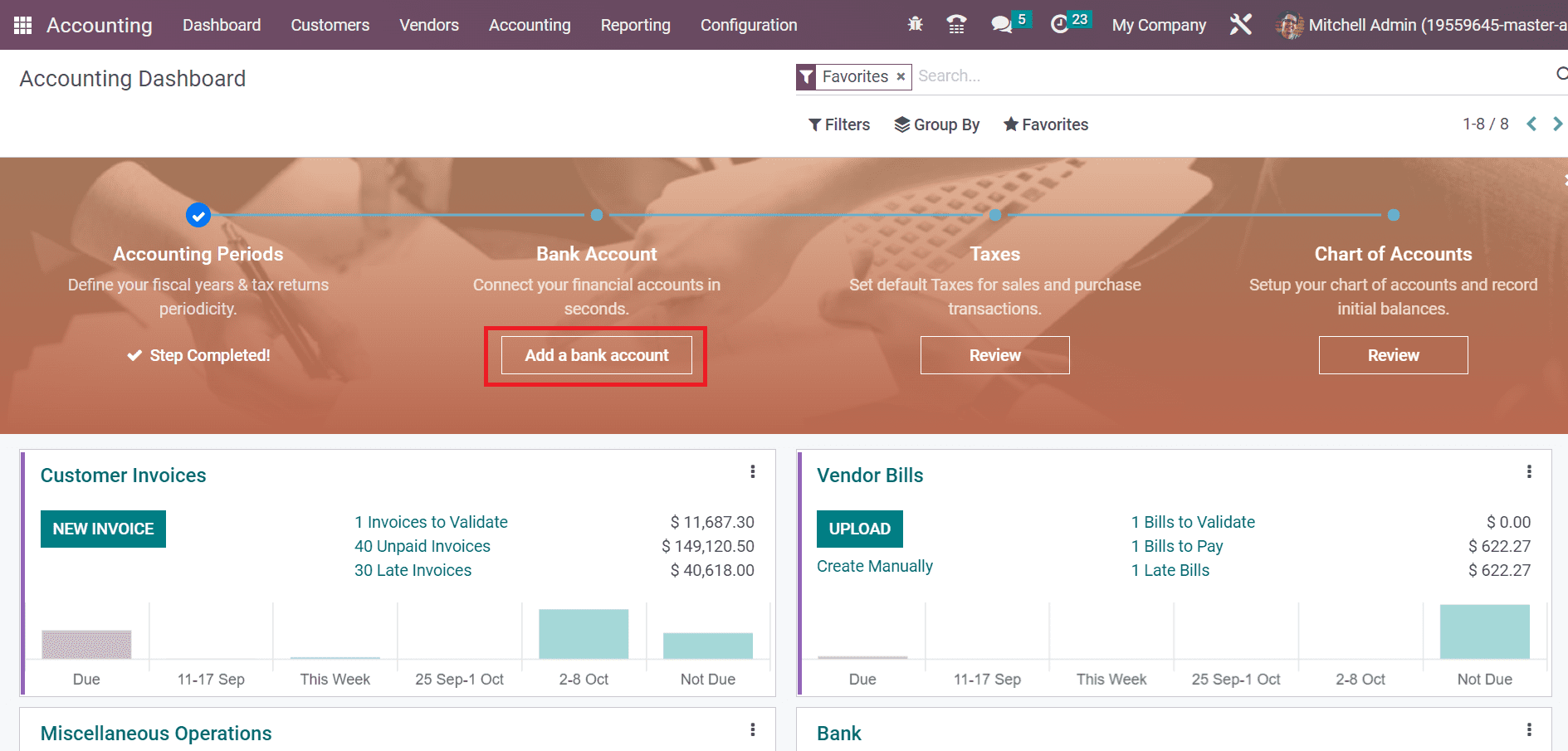Click the Studio tools wrench icon
This screenshot has width=1568, height=751.
click(x=1240, y=25)
